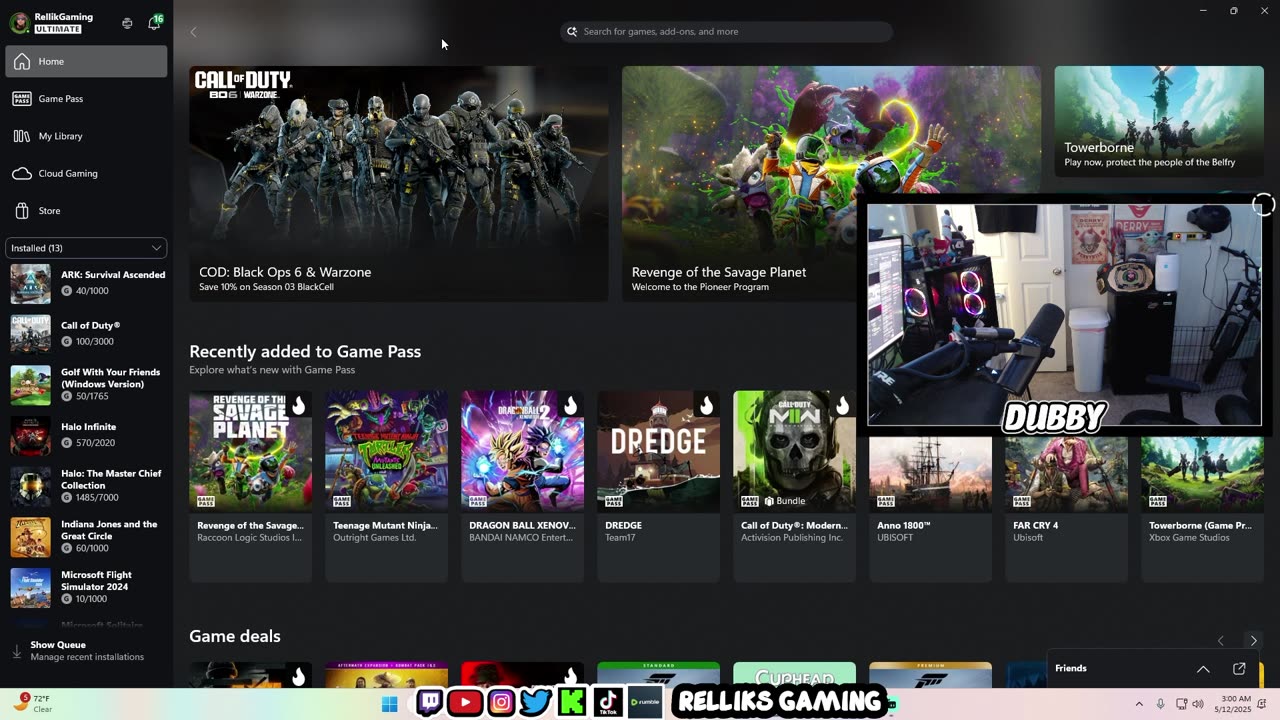Open ARK: Survival Ascended game icon
Image resolution: width=1280 pixels, height=720 pixels.
(x=30, y=283)
